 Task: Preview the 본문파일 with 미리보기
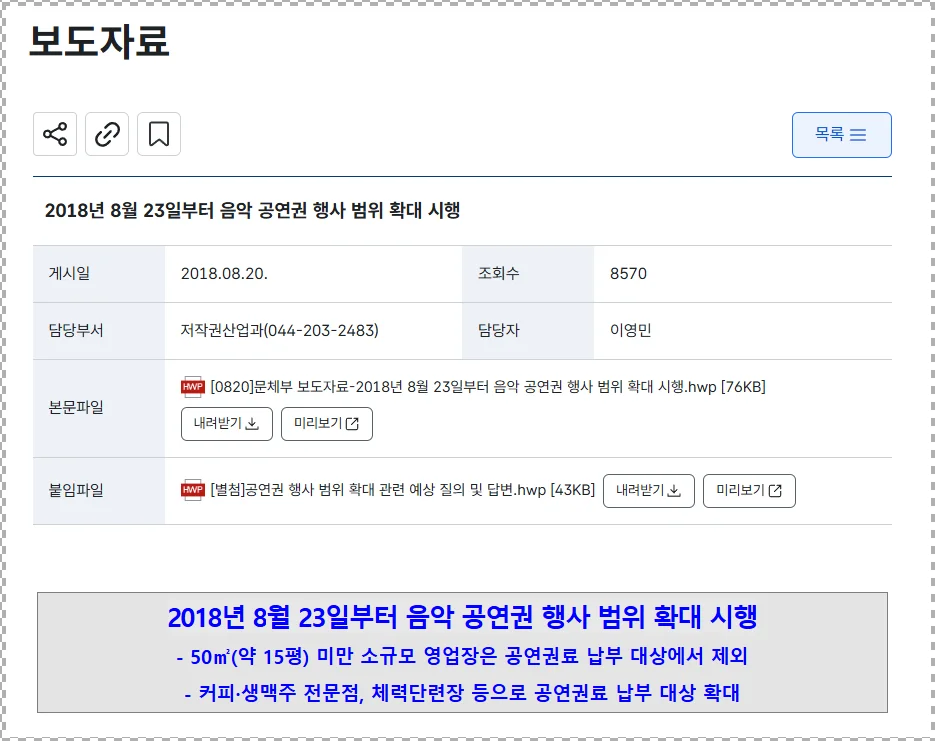click(x=327, y=424)
